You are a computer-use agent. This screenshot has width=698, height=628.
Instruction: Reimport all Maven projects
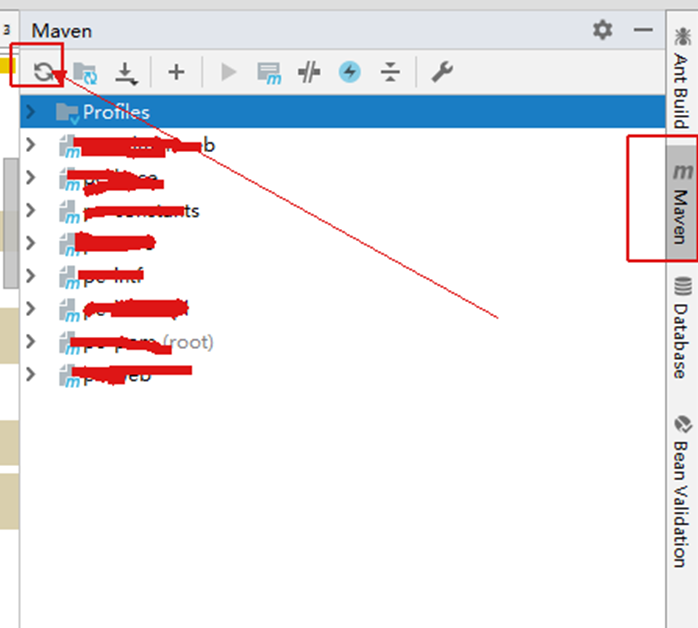pyautogui.click(x=43, y=72)
